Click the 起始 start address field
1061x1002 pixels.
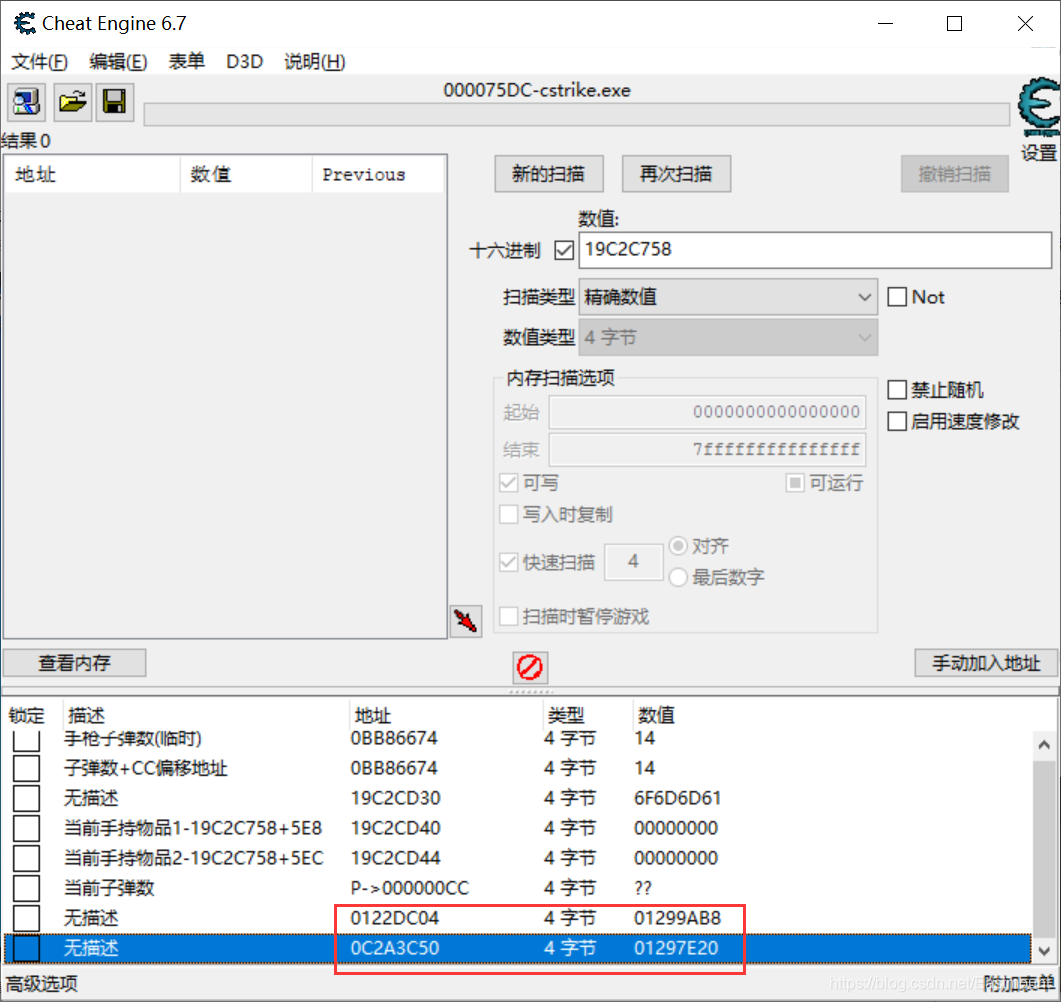707,412
